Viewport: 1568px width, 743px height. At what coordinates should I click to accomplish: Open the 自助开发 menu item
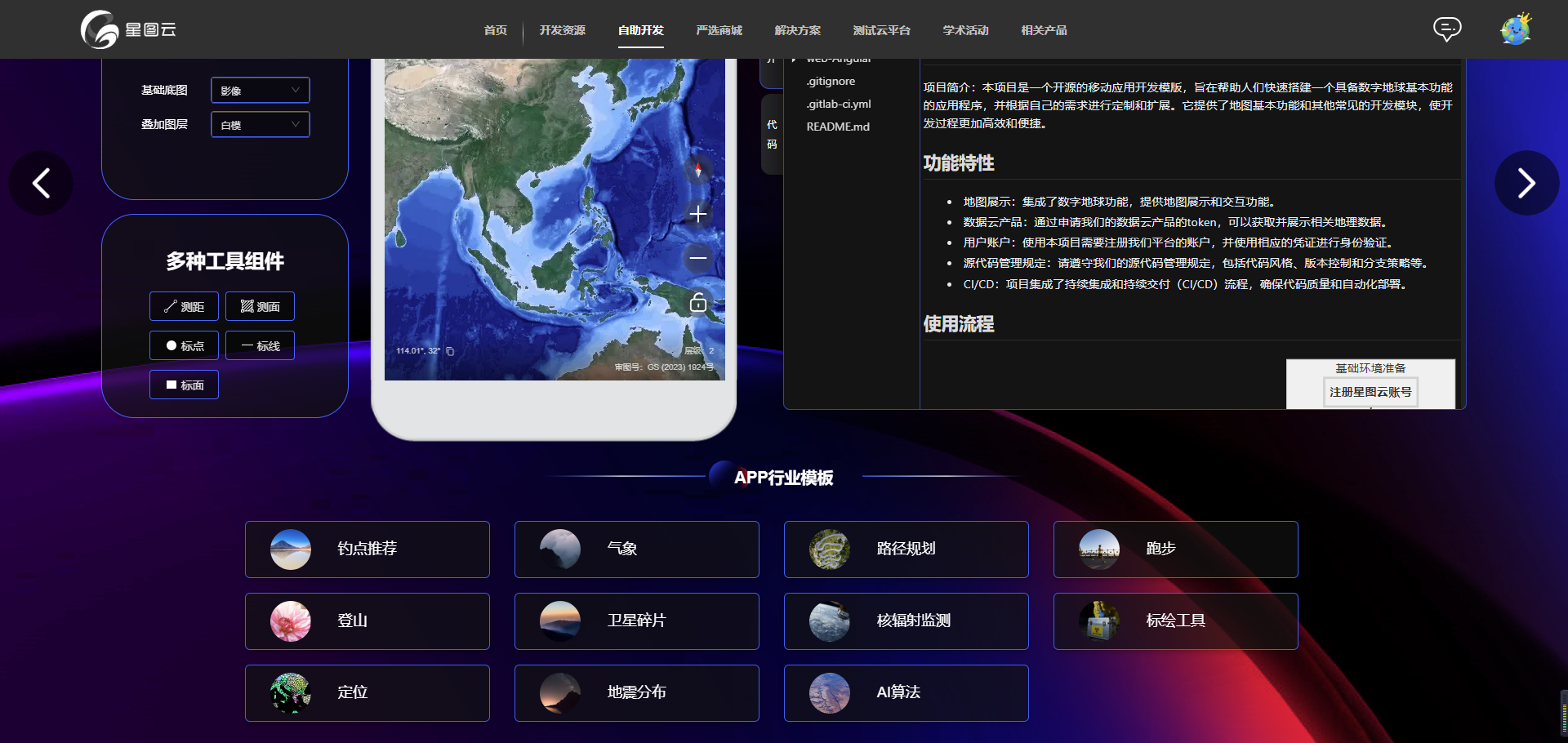click(x=641, y=30)
